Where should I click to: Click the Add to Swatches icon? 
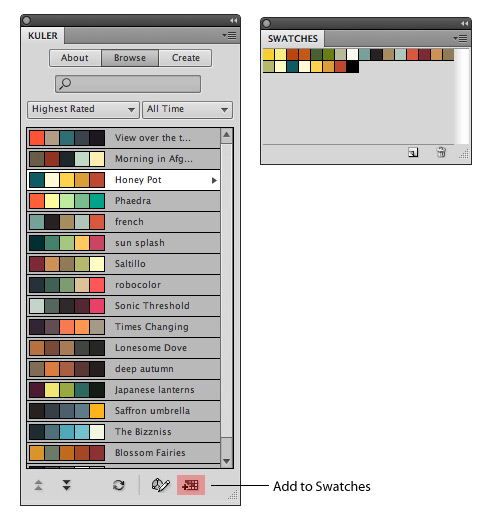[x=191, y=485]
